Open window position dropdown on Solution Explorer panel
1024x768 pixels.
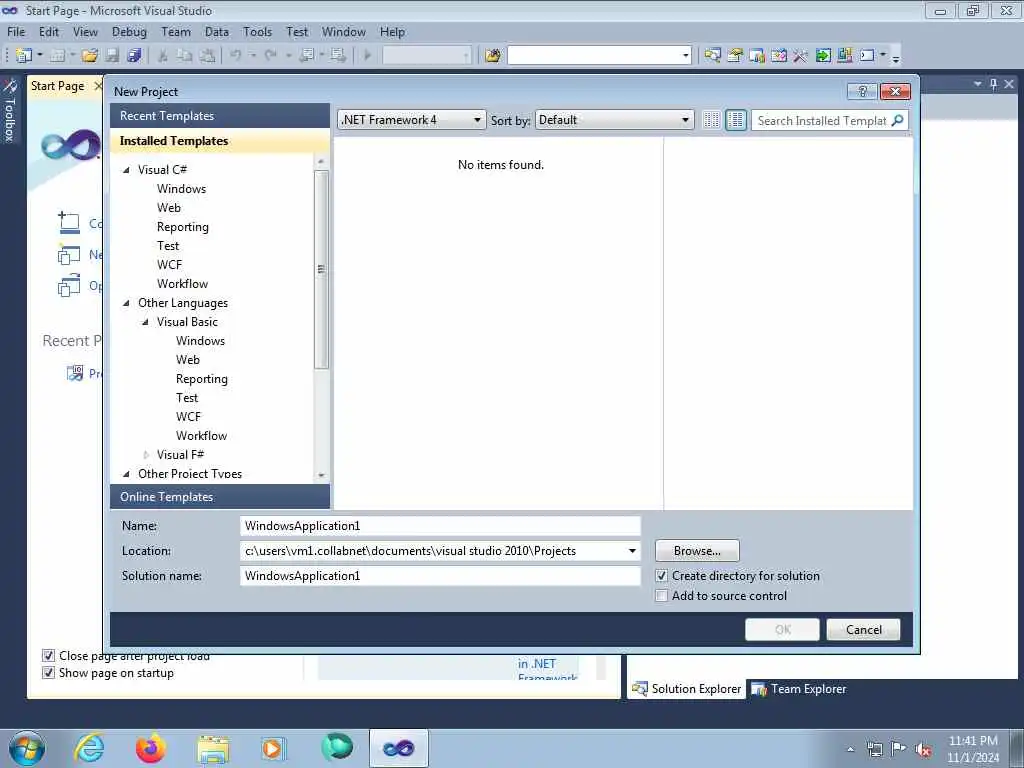tap(978, 84)
